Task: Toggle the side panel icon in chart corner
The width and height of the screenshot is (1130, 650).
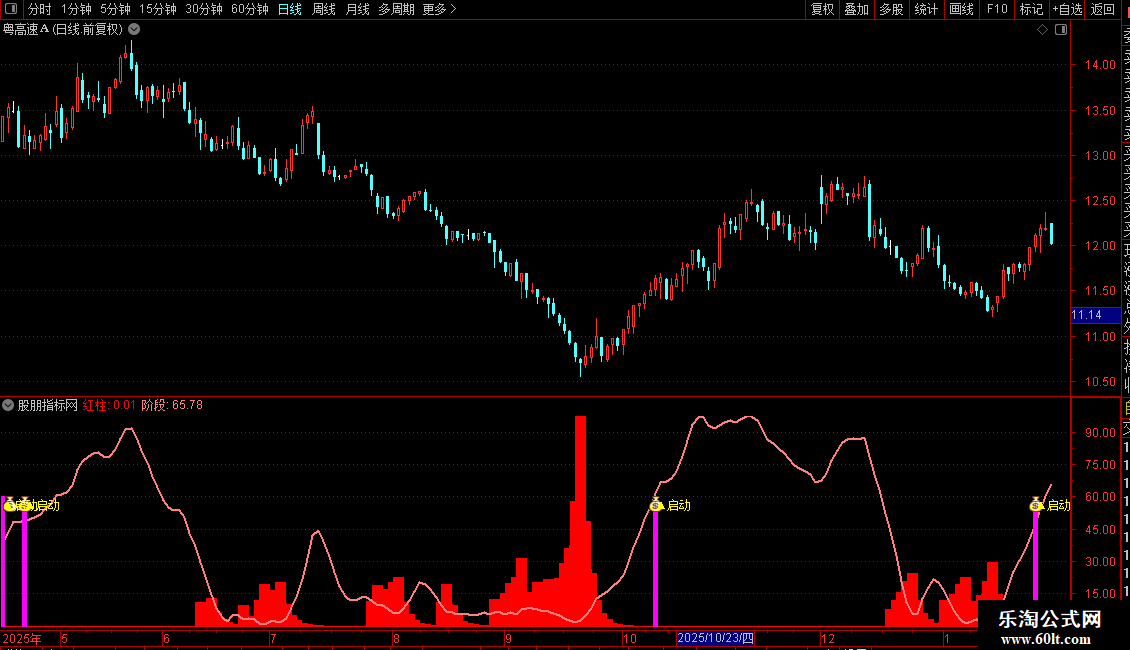Action: pos(1061,30)
